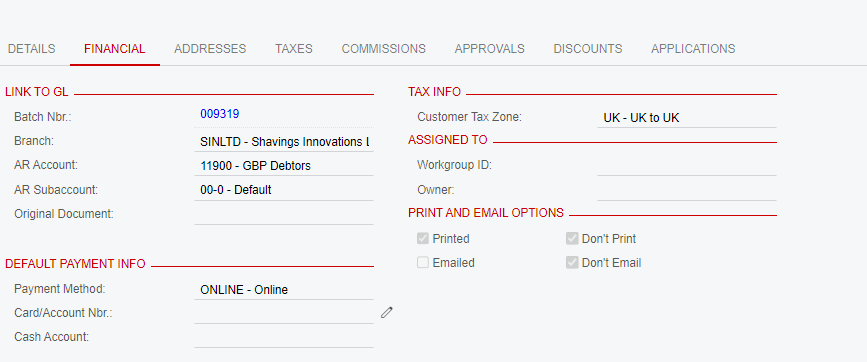The height and width of the screenshot is (362, 867).
Task: Click the Customer Tax Zone field UK - UK to UK
Action: tap(687, 118)
